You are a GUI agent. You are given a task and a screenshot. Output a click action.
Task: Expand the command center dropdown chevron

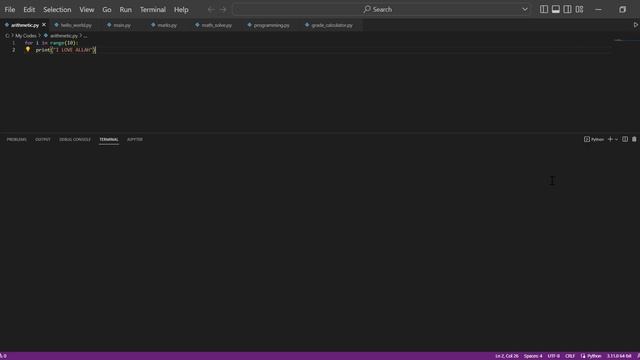[524, 9]
